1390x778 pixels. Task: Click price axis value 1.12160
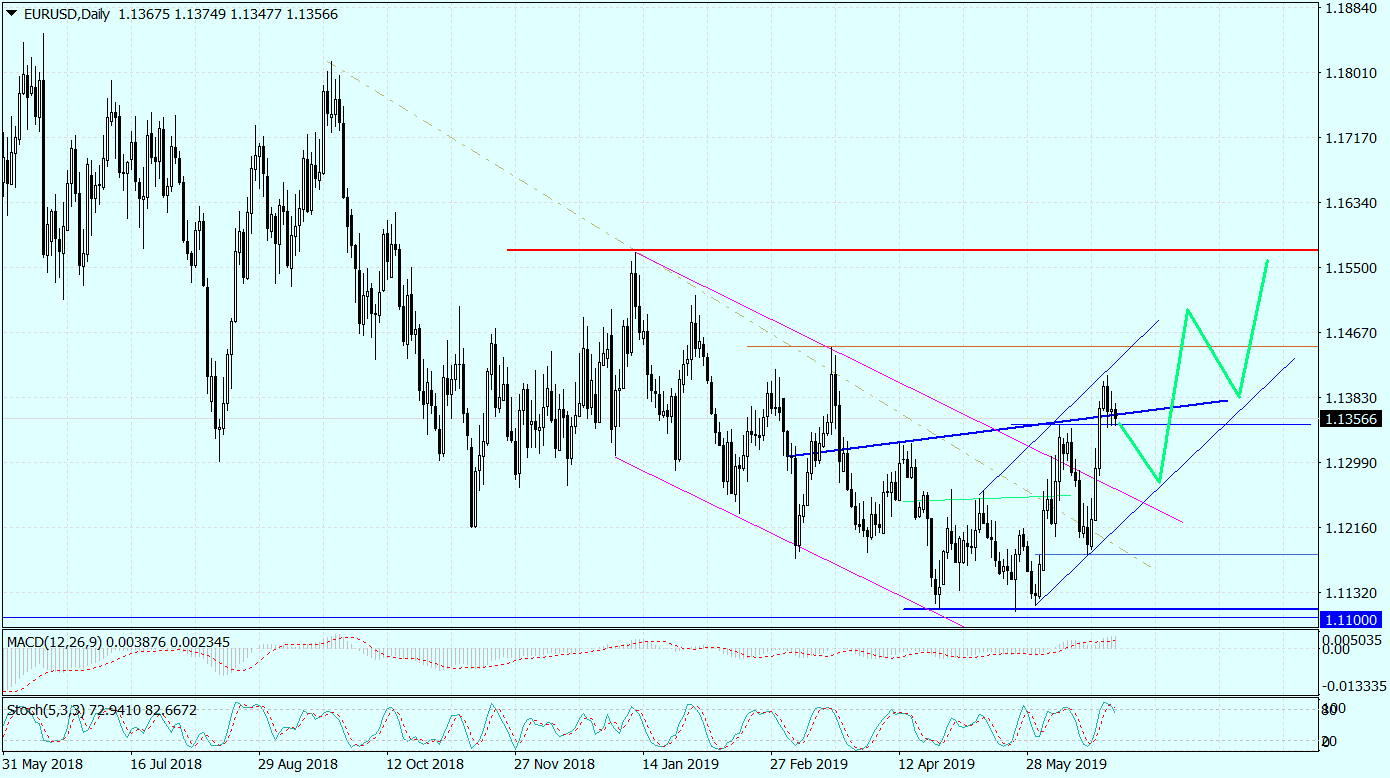[x=1353, y=528]
